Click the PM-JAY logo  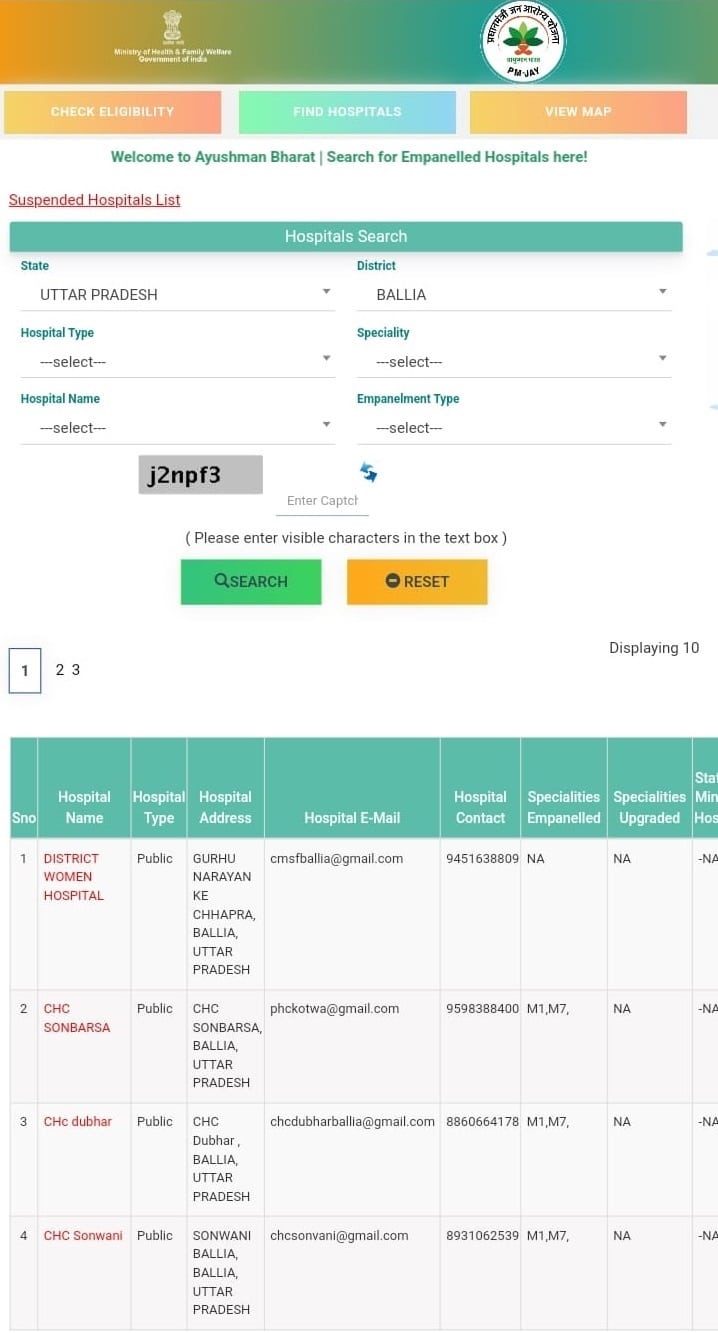click(x=522, y=42)
